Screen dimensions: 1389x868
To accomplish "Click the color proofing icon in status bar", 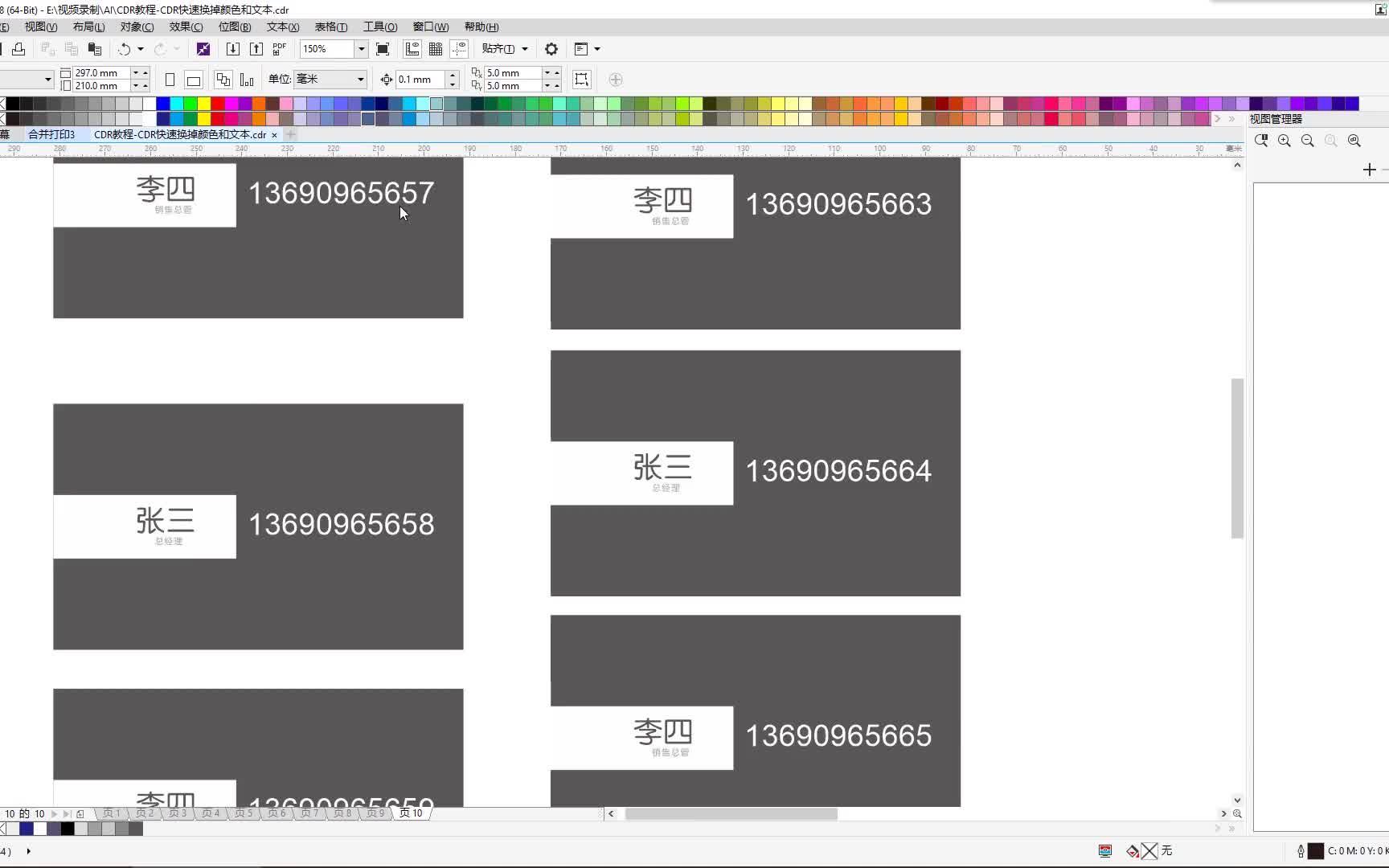I will pyautogui.click(x=1105, y=850).
